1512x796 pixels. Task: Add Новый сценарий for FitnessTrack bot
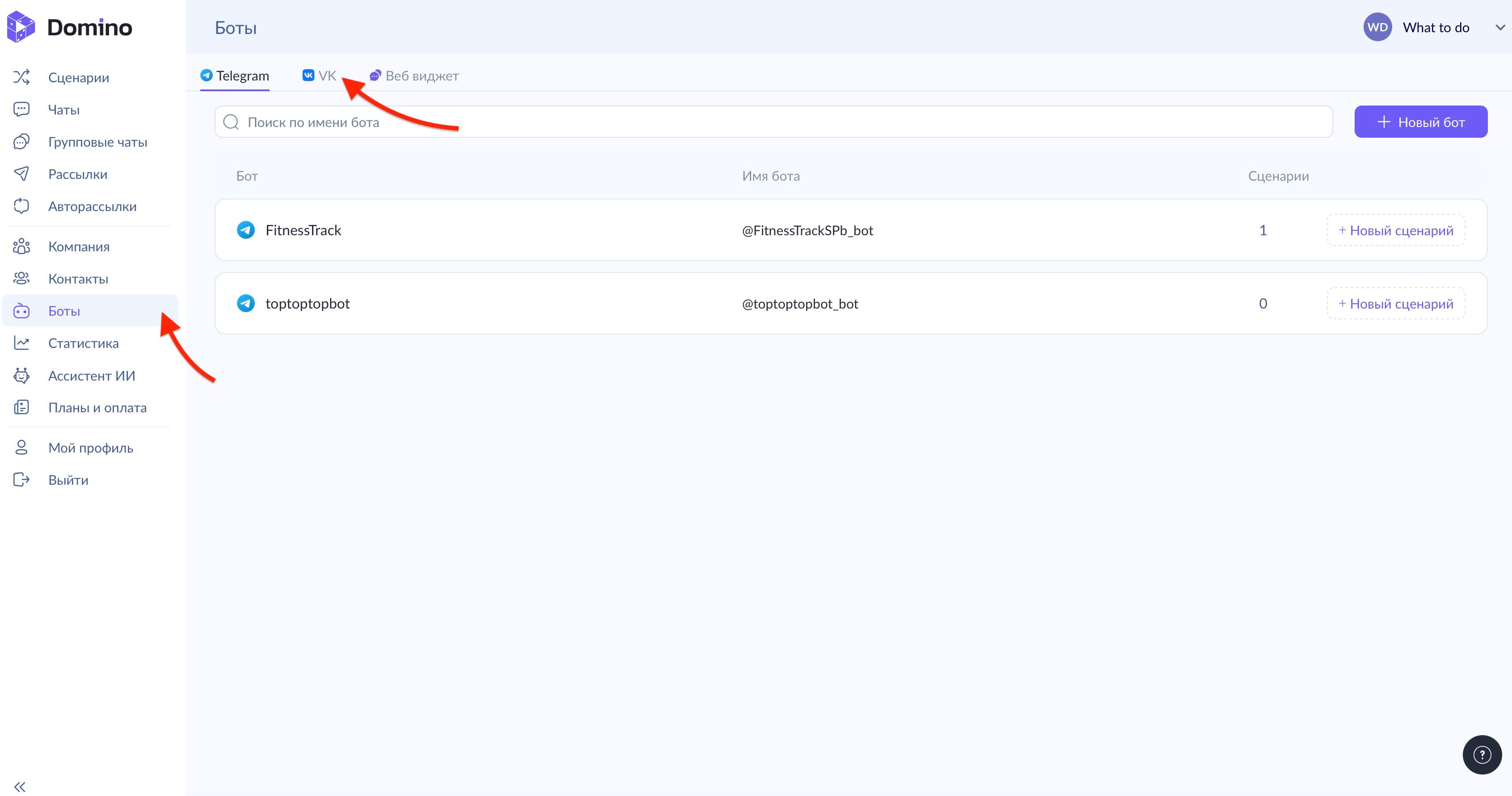[1395, 230]
